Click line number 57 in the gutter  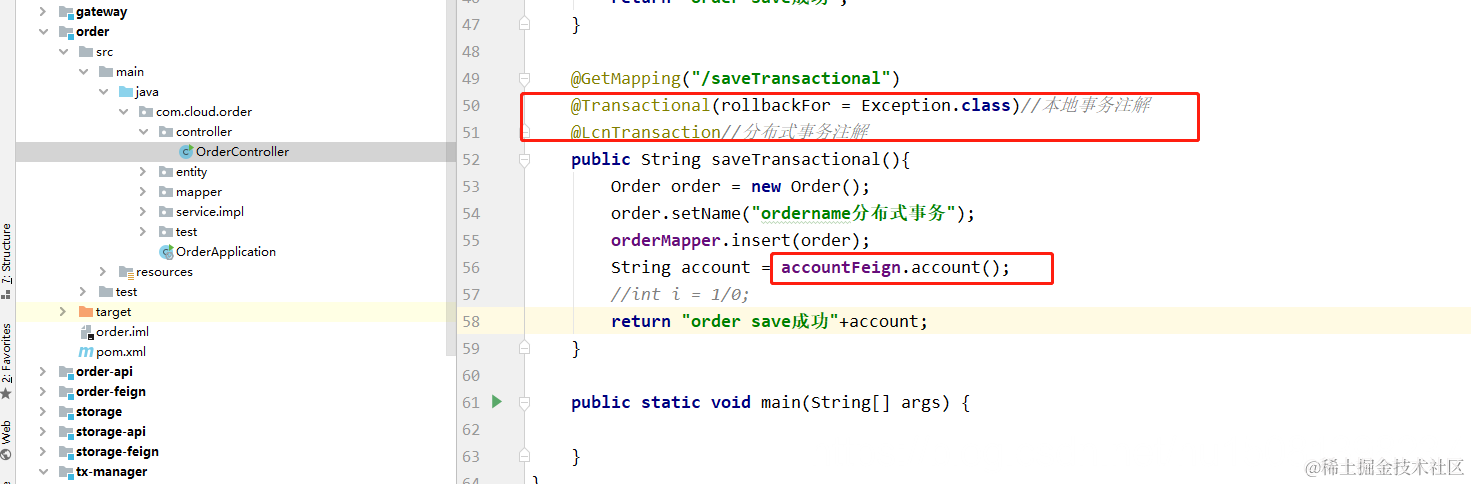tap(470, 295)
